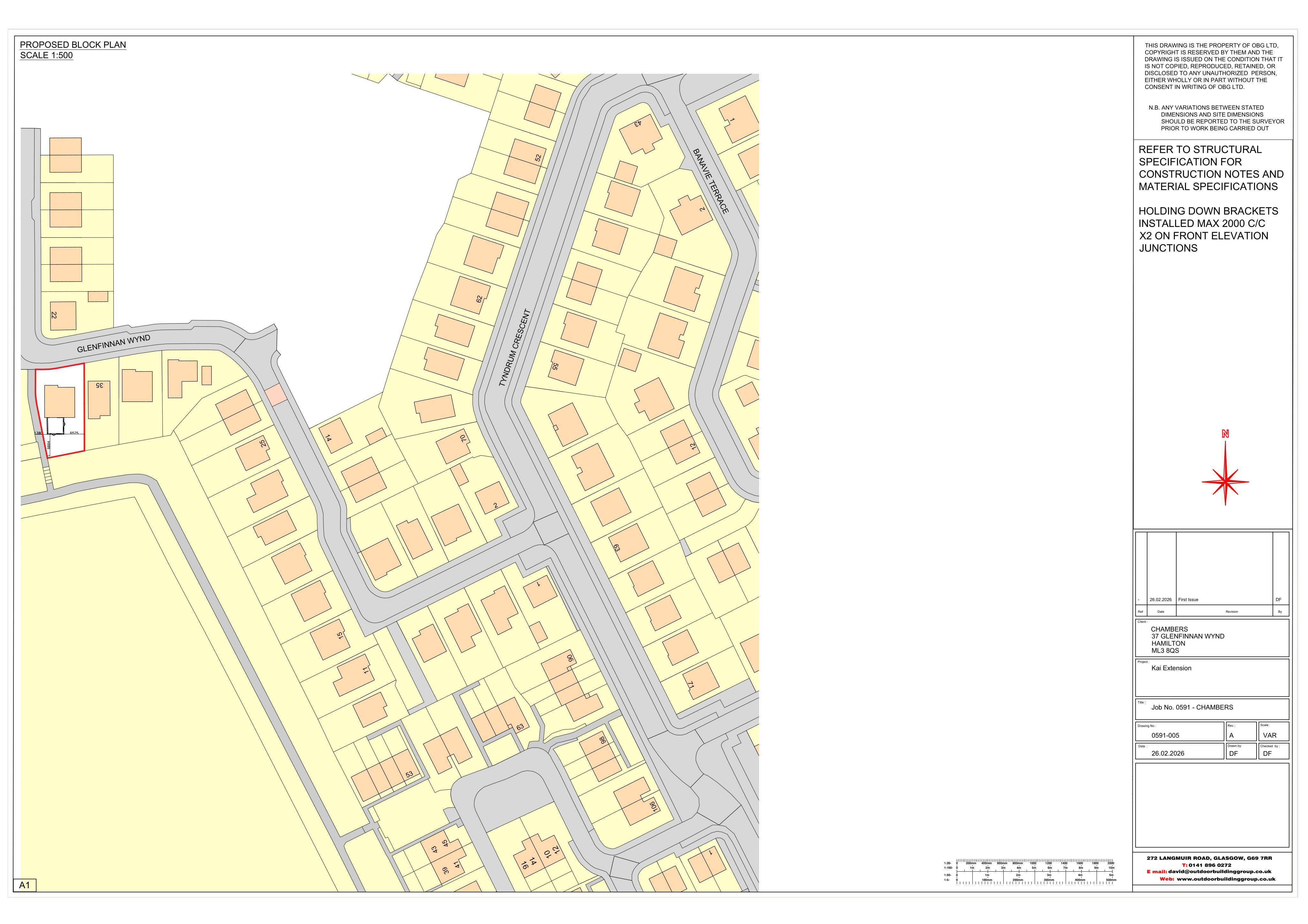1308x924 pixels.
Task: Click house number 71 on the map
Action: pyautogui.click(x=690, y=685)
